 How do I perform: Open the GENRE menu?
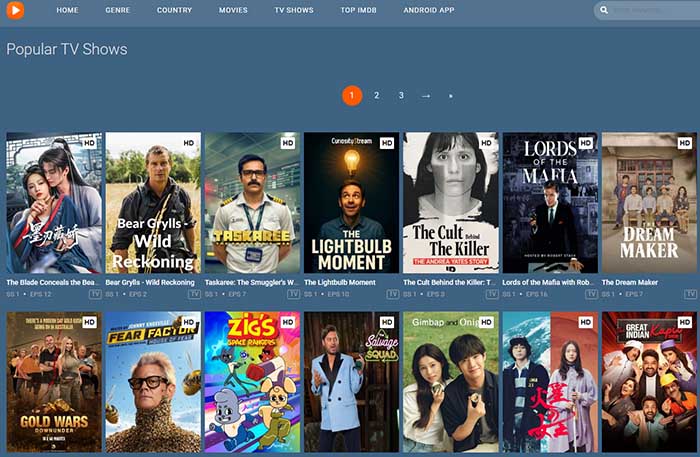coord(117,10)
